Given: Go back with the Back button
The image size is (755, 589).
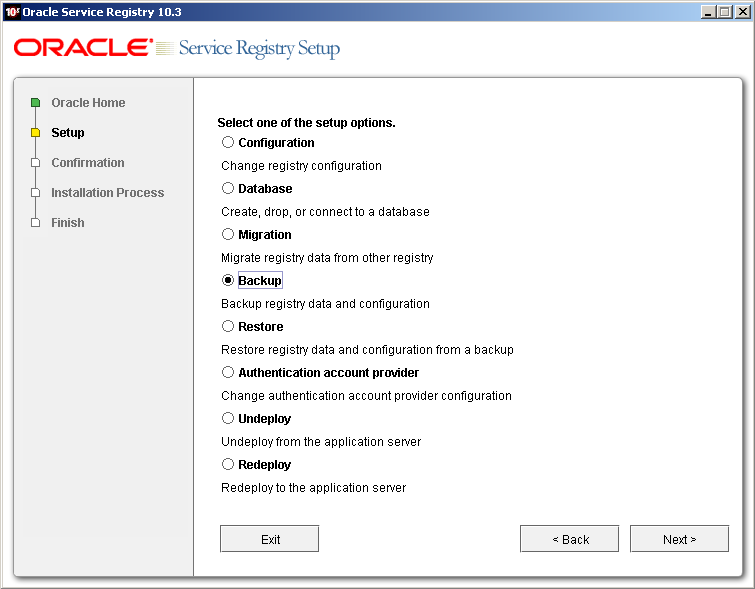Looking at the screenshot, I should [x=570, y=539].
